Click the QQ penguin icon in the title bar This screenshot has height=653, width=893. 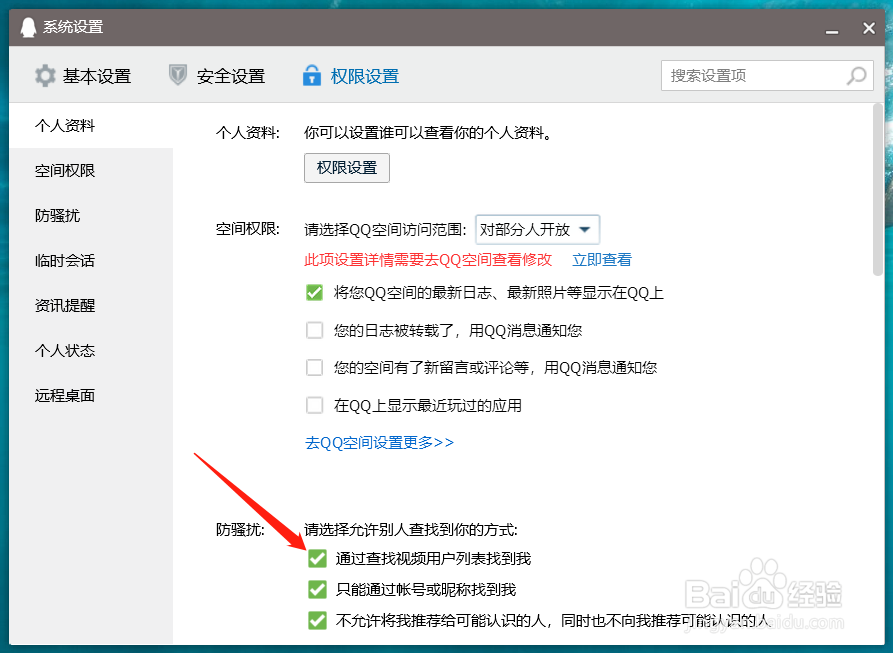[28, 27]
